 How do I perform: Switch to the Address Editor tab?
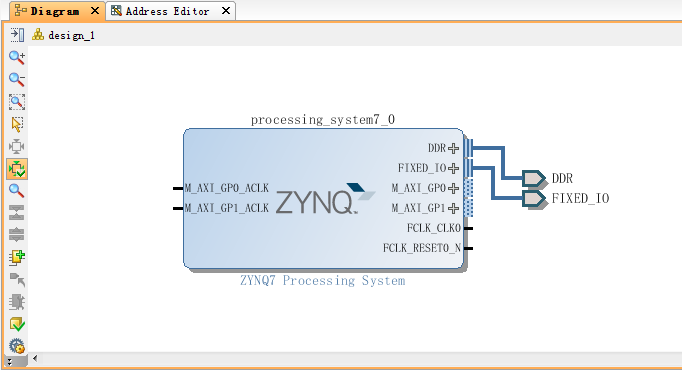[167, 11]
